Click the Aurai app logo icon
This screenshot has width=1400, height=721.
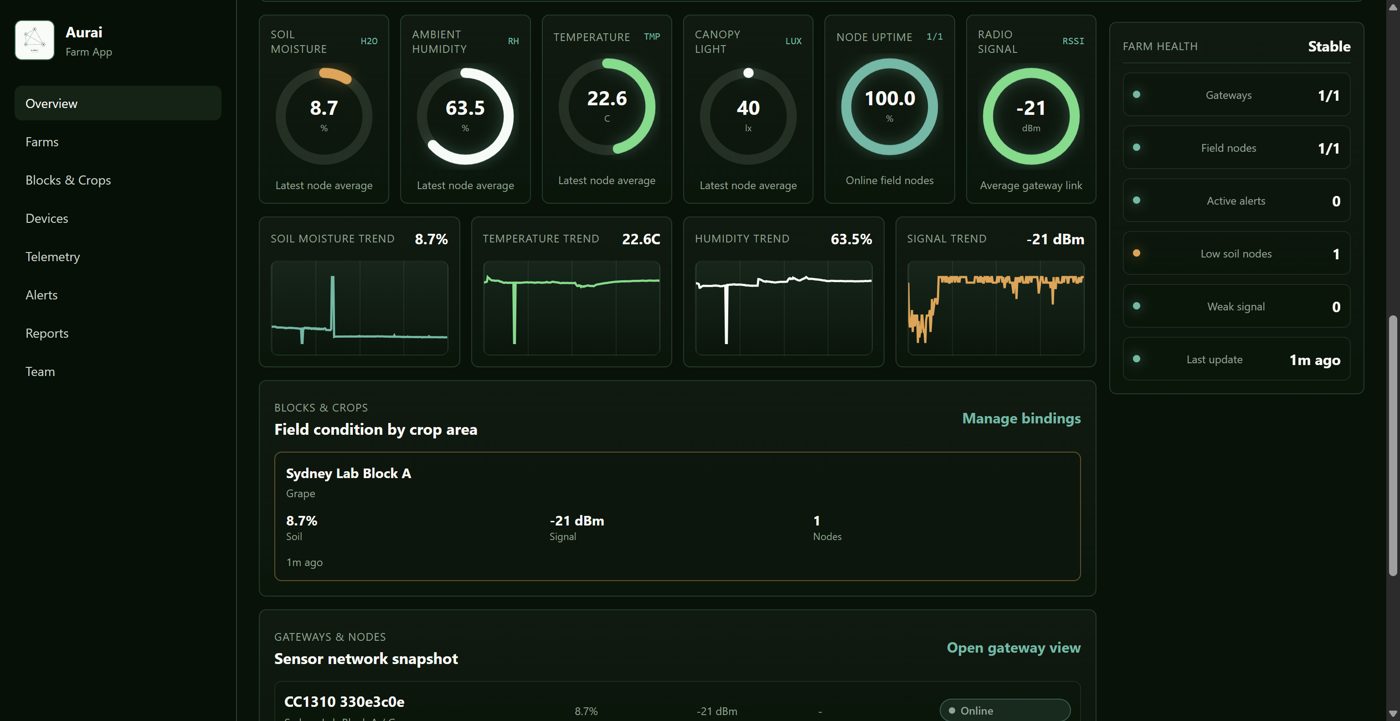(35, 40)
